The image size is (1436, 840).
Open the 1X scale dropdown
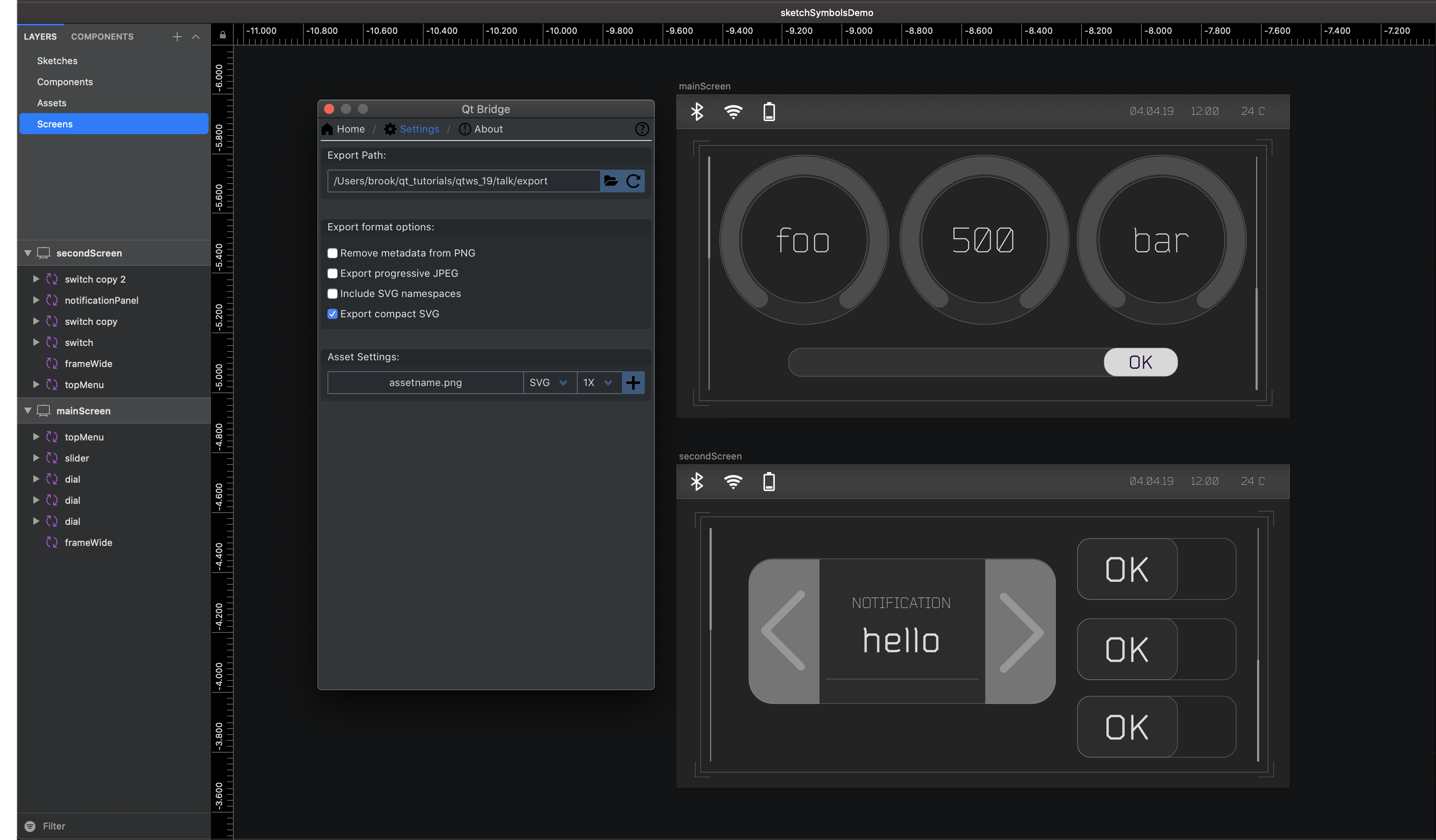[598, 382]
